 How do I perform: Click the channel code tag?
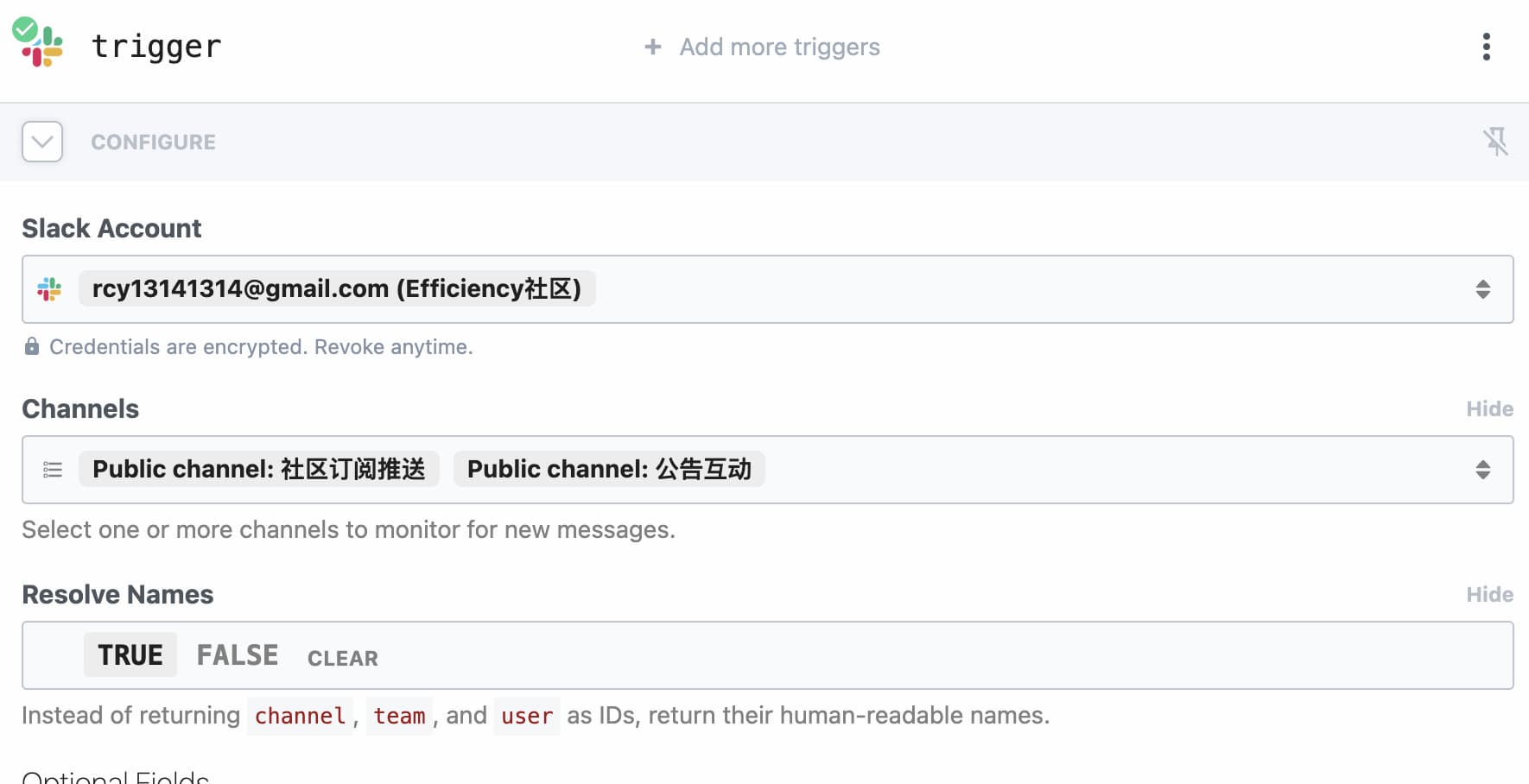click(300, 716)
